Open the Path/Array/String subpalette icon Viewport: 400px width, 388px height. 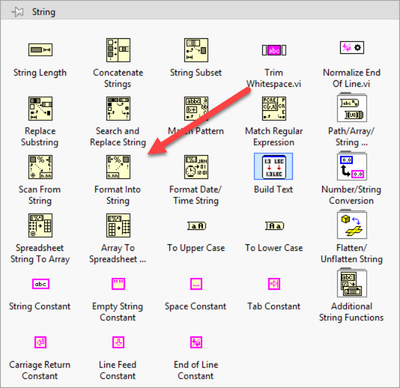[x=352, y=108]
